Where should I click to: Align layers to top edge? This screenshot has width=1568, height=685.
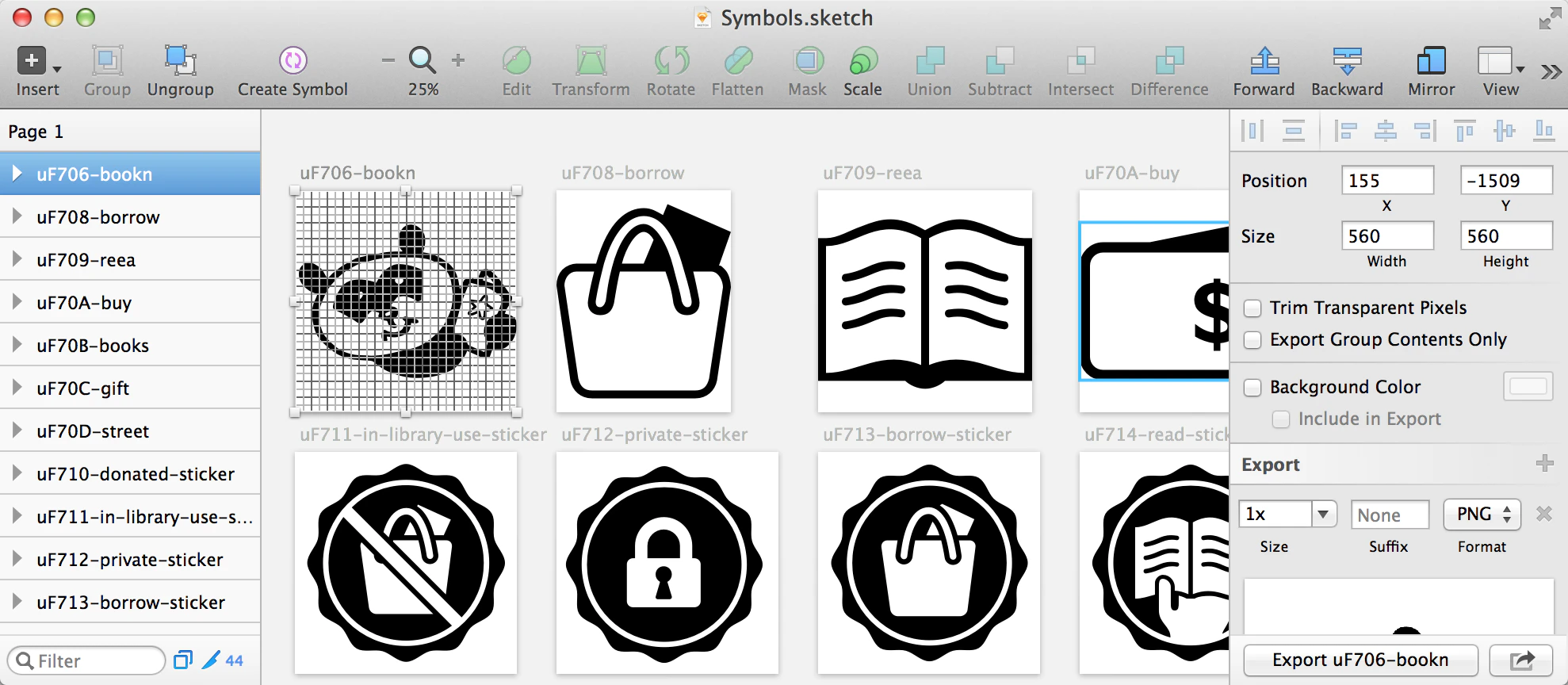[x=1465, y=130]
